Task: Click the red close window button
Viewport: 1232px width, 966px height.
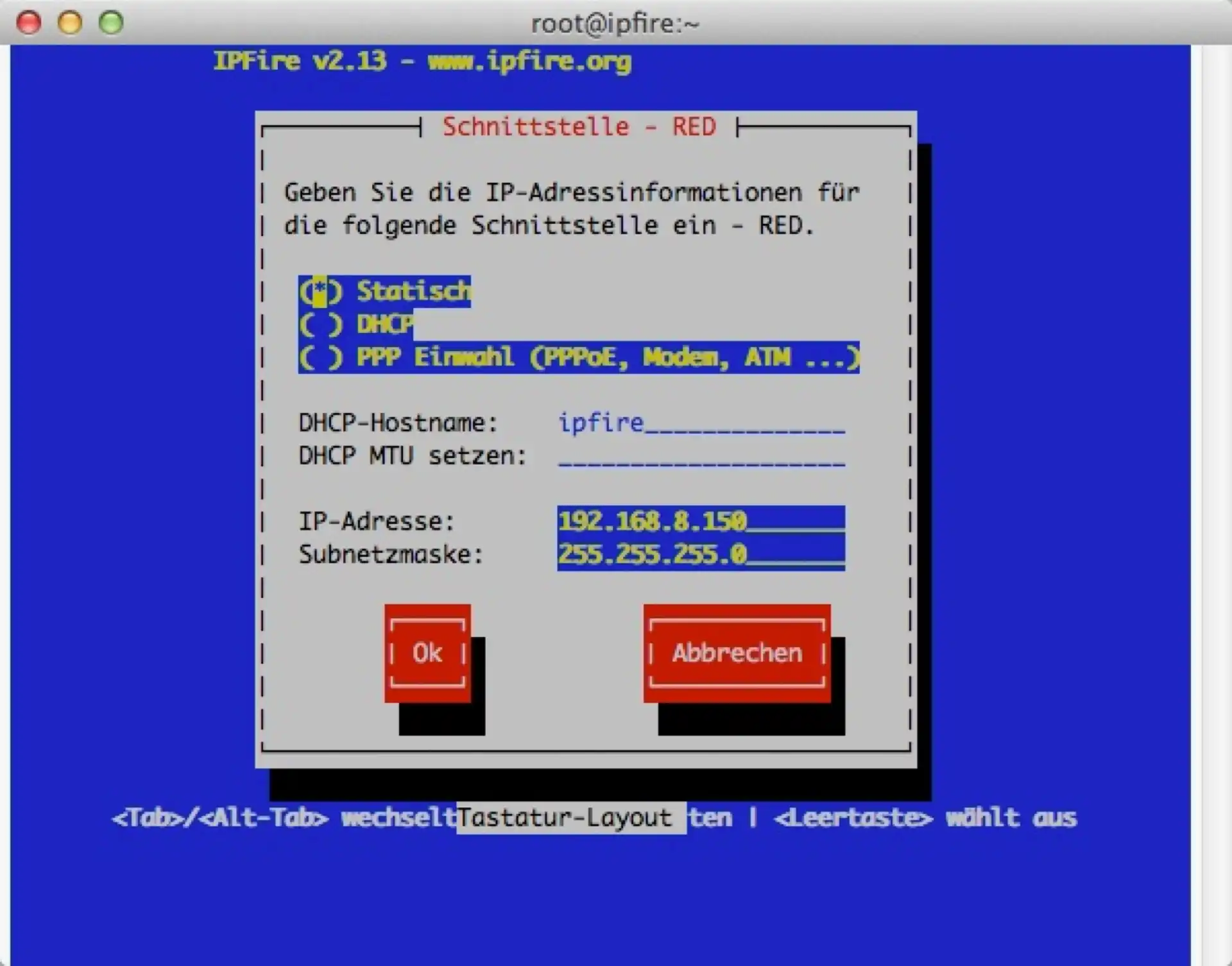Action: pos(29,23)
